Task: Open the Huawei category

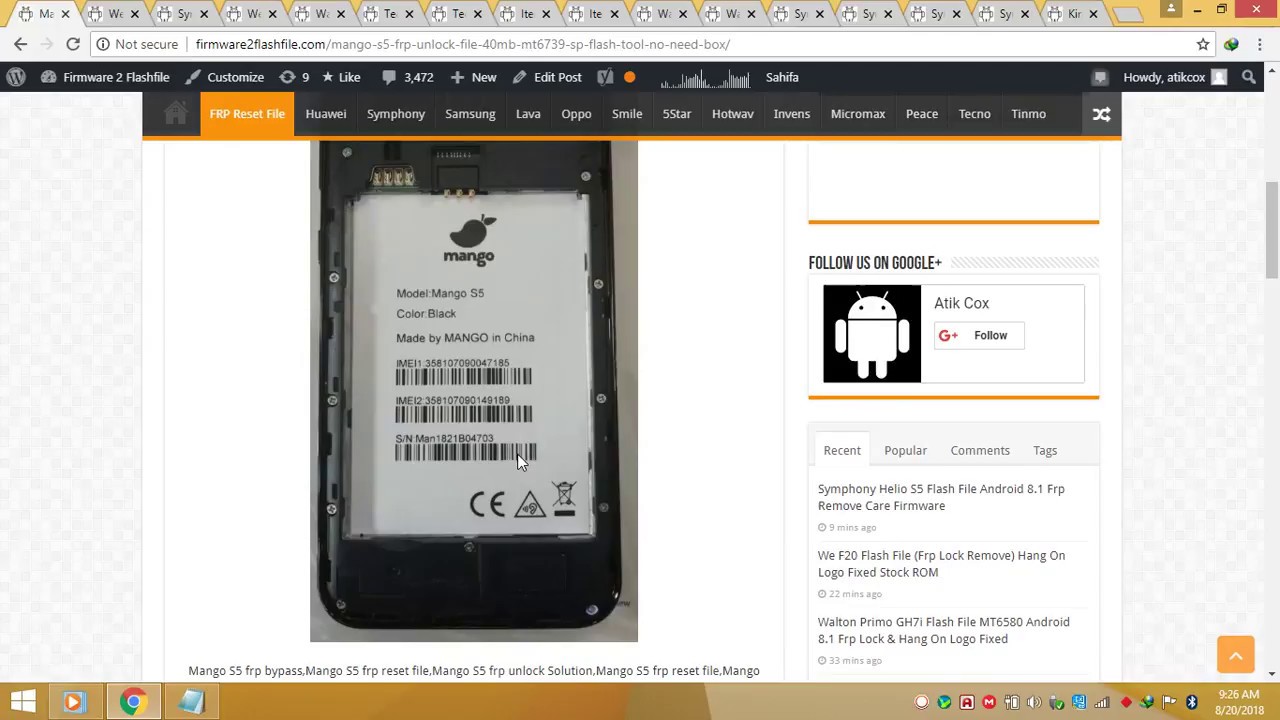Action: (326, 114)
